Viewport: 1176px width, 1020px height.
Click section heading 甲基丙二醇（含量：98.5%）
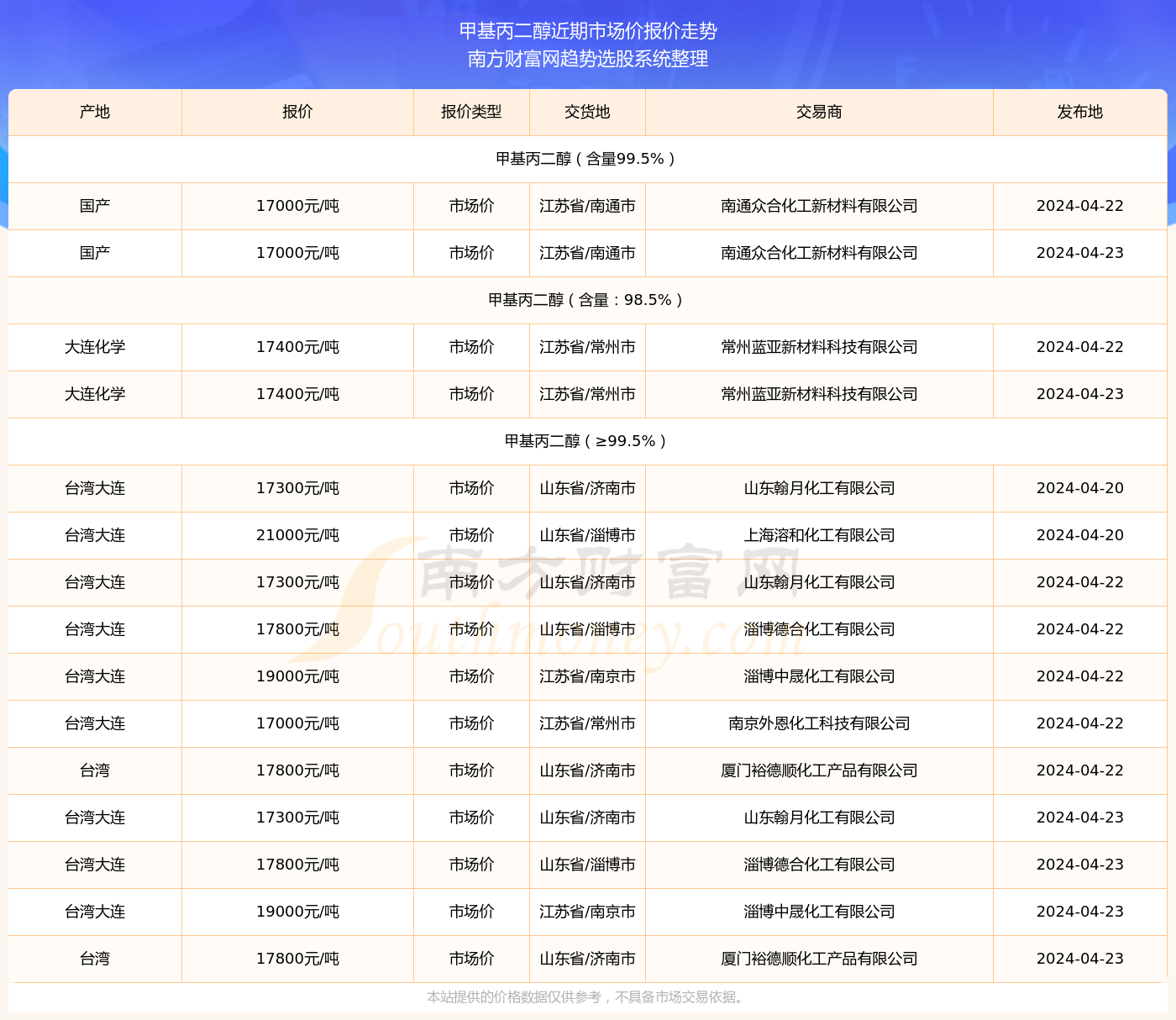click(x=588, y=300)
